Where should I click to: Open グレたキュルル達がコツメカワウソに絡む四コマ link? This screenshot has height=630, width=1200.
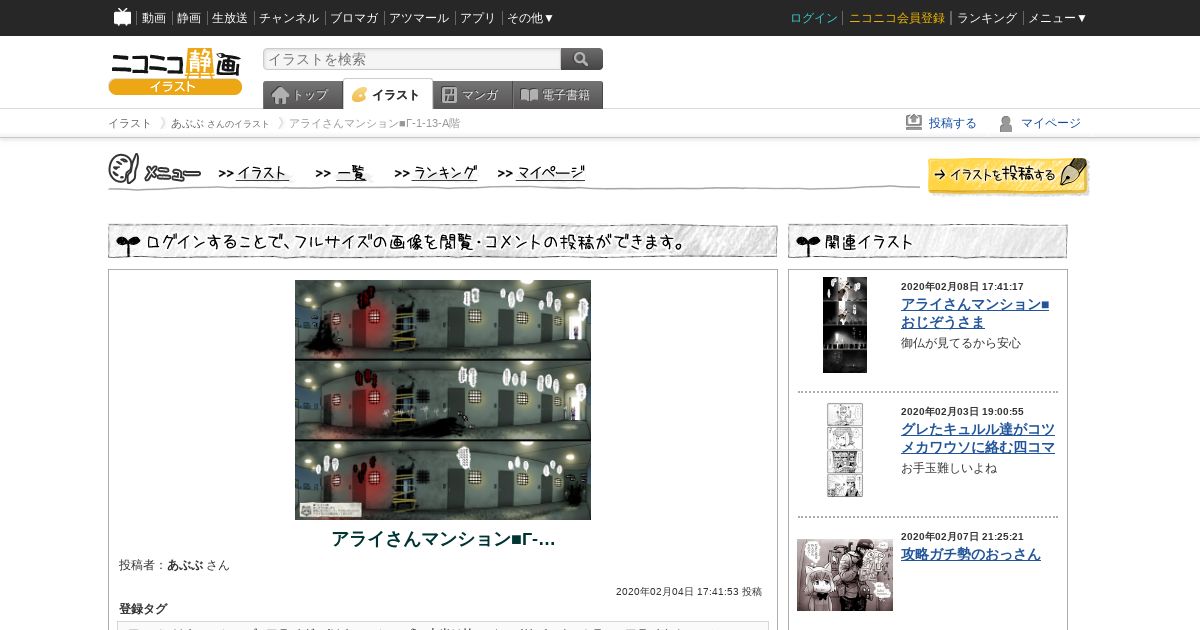[978, 438]
